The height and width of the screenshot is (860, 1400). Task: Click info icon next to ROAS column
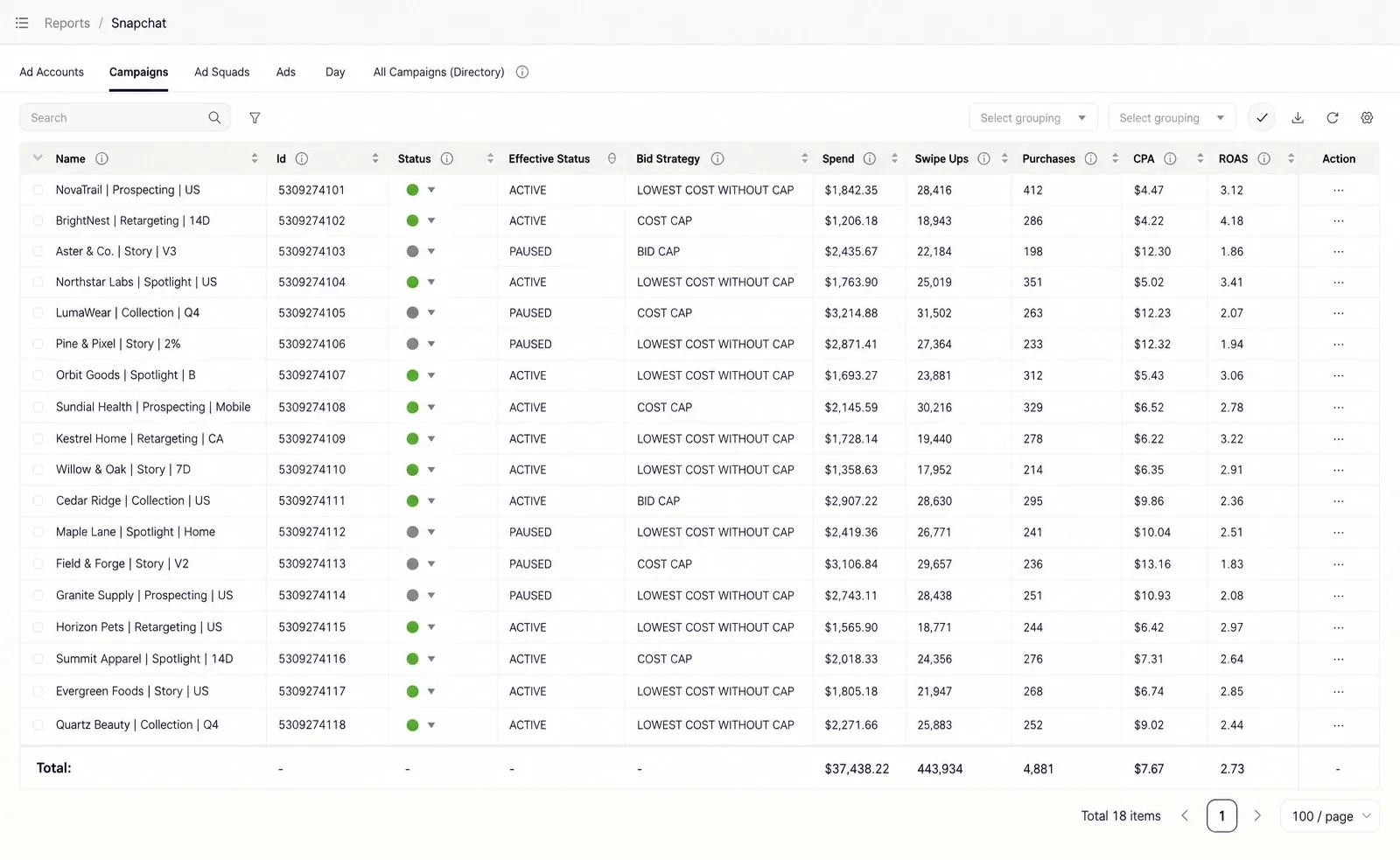click(x=1264, y=159)
